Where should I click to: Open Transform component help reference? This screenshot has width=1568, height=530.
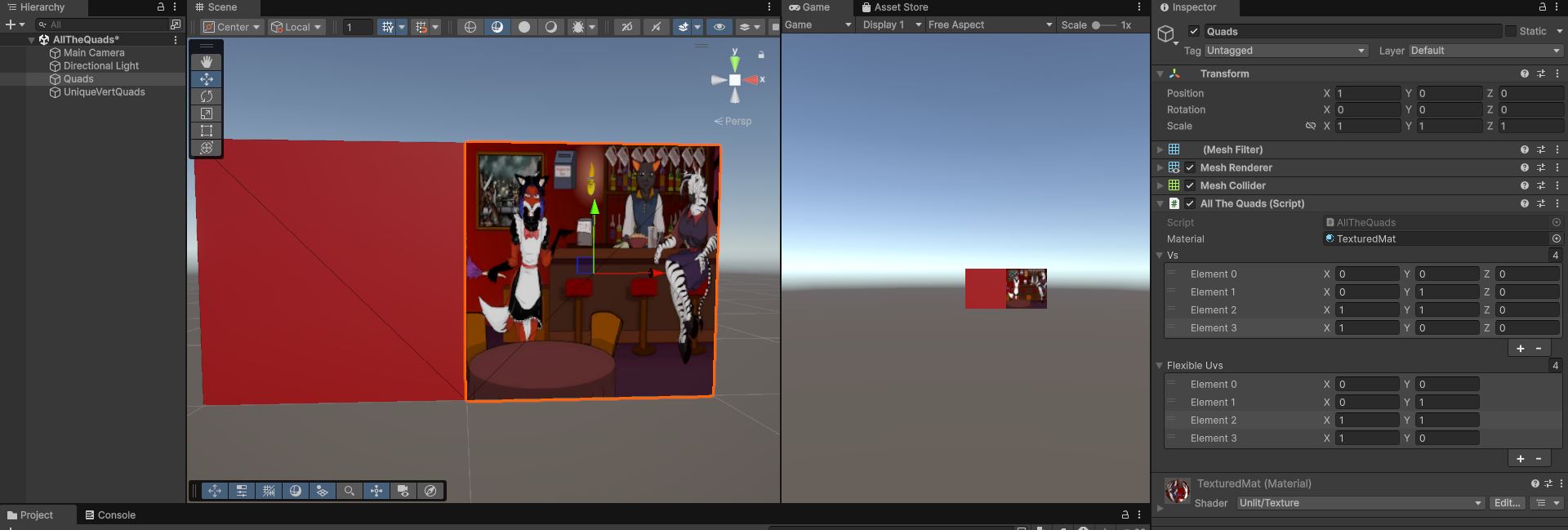(x=1525, y=73)
